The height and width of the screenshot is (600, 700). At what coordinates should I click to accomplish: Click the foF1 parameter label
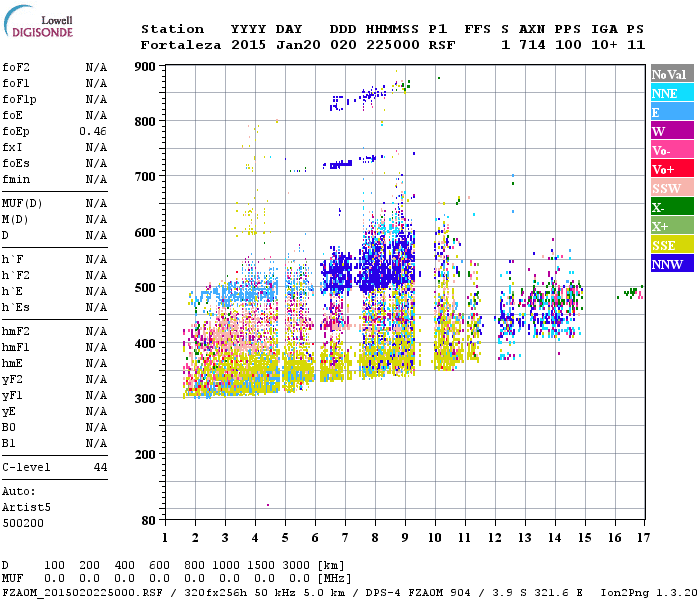pyautogui.click(x=16, y=83)
